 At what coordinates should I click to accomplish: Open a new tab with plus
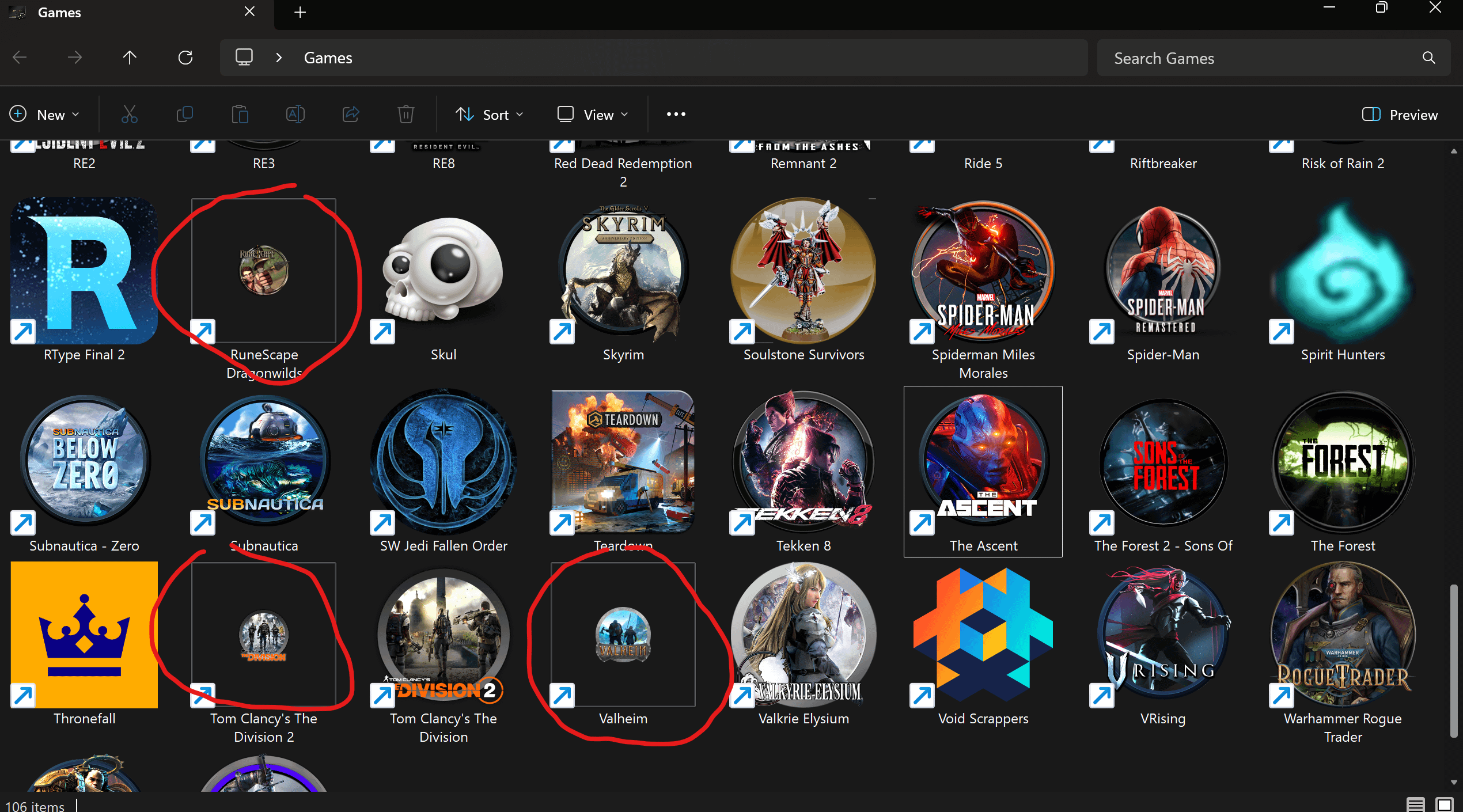(x=300, y=12)
